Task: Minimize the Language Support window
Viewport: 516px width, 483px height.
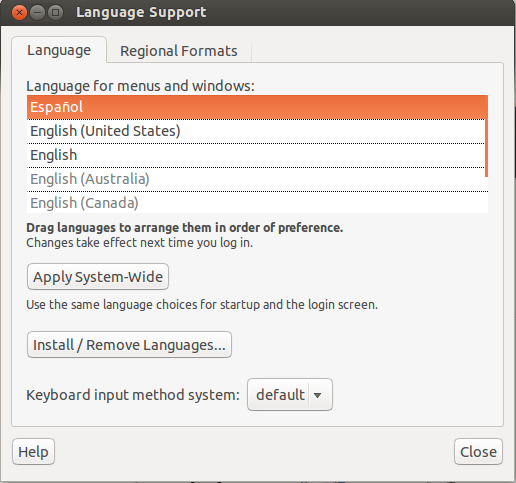Action: [x=37, y=13]
